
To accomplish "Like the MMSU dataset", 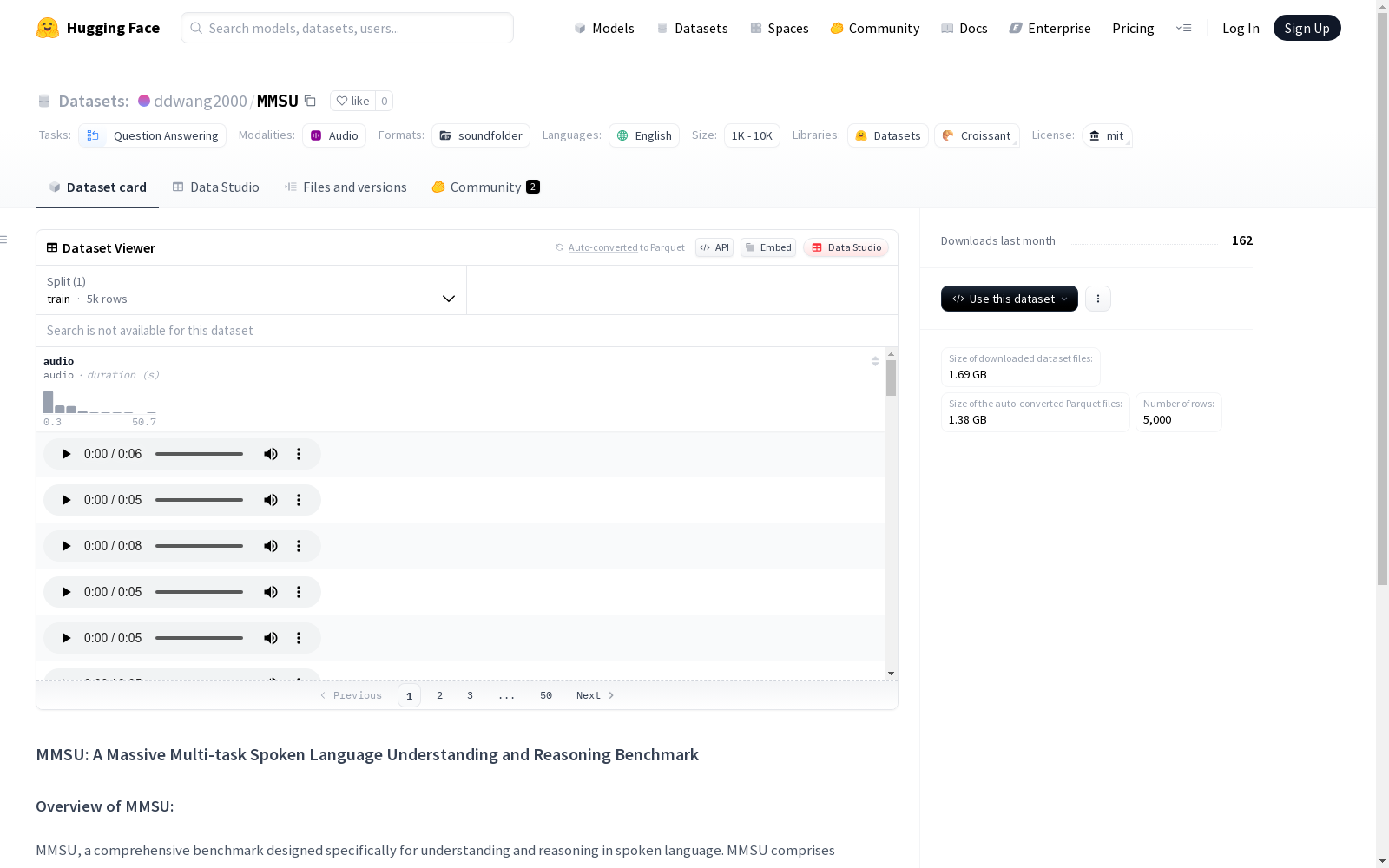I will click(x=352, y=101).
